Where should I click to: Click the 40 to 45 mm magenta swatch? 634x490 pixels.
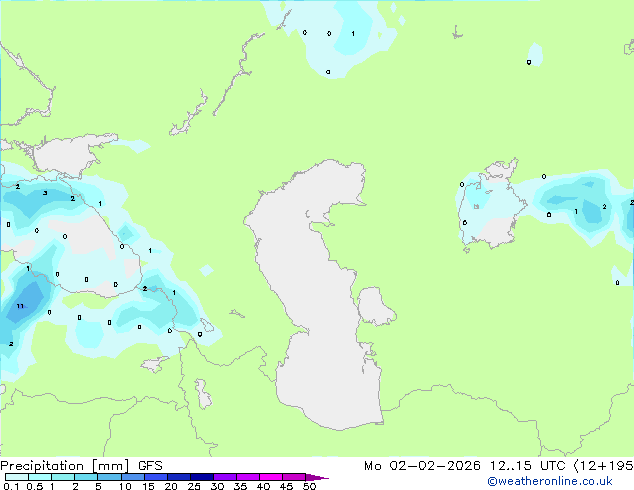point(271,477)
